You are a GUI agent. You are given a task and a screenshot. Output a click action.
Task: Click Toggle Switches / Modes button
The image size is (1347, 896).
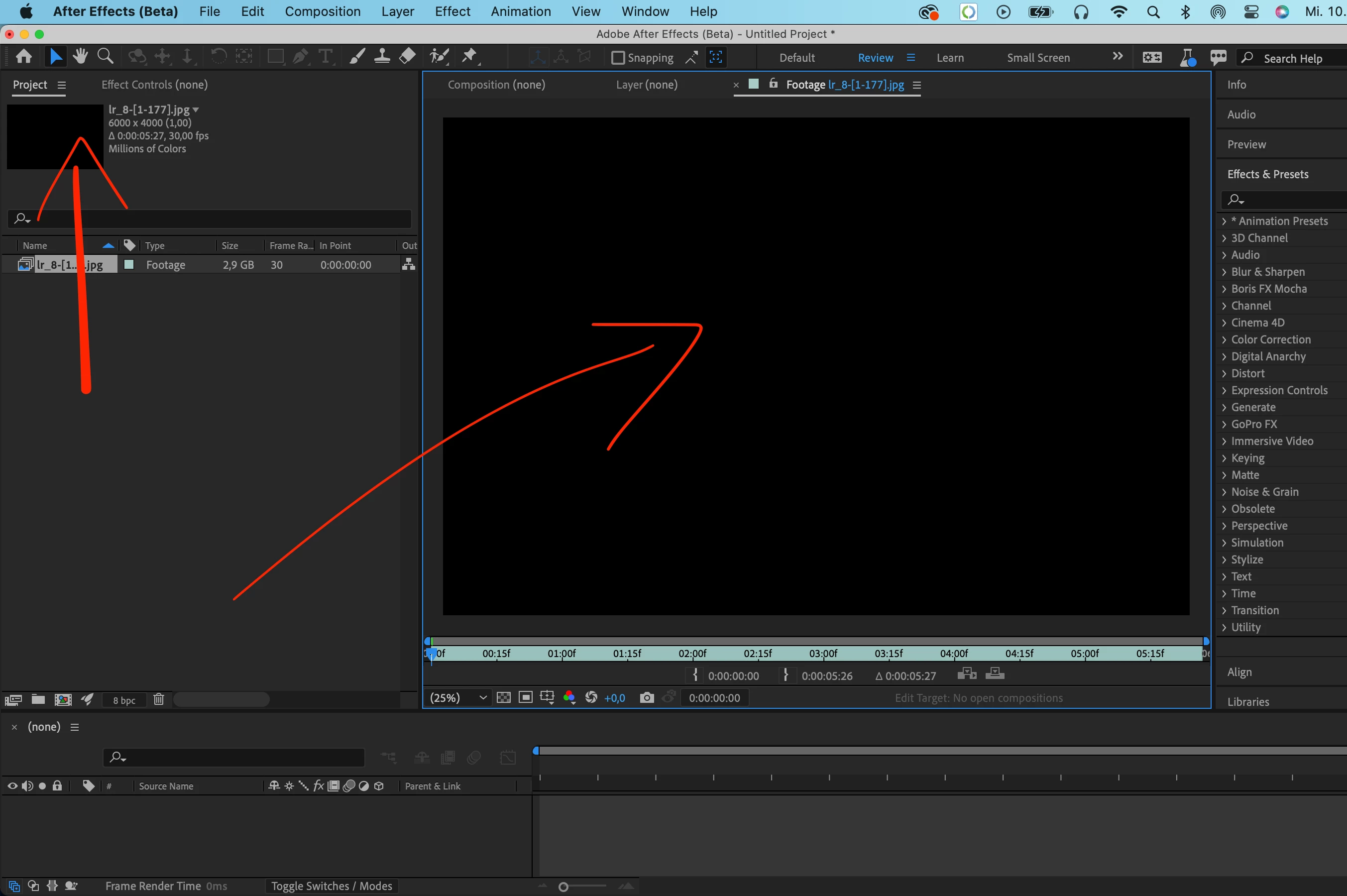[x=332, y=886]
